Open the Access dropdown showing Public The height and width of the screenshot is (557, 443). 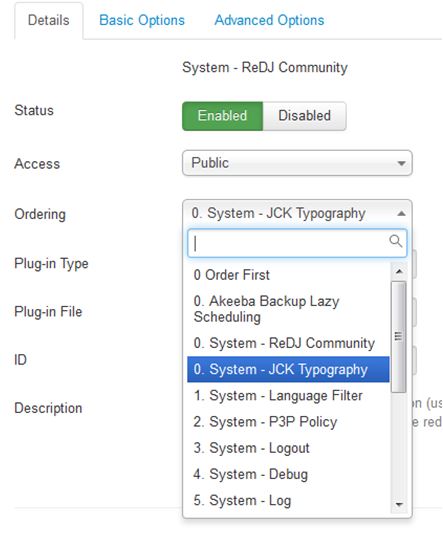point(297,163)
